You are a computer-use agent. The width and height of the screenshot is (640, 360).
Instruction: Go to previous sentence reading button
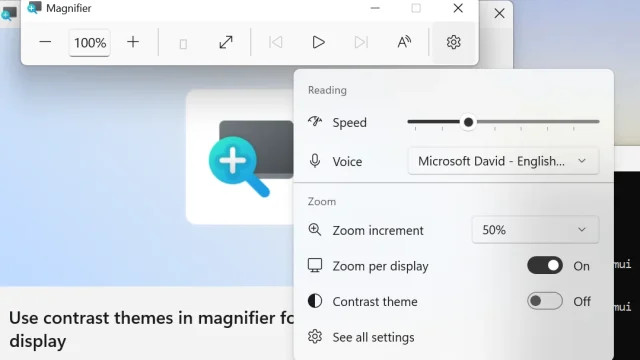click(276, 42)
